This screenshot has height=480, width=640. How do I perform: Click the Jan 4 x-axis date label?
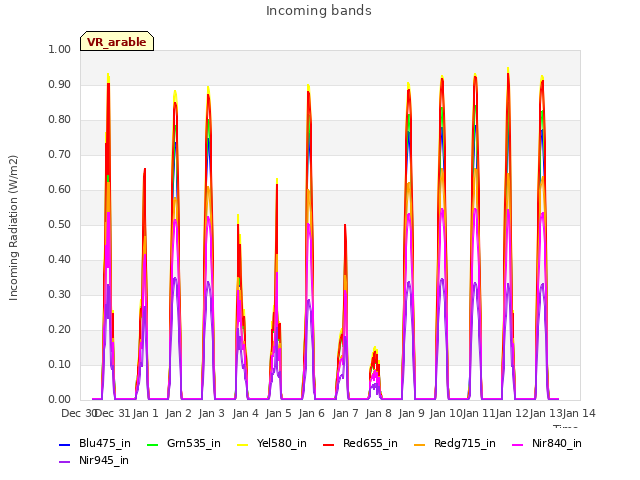click(x=245, y=413)
